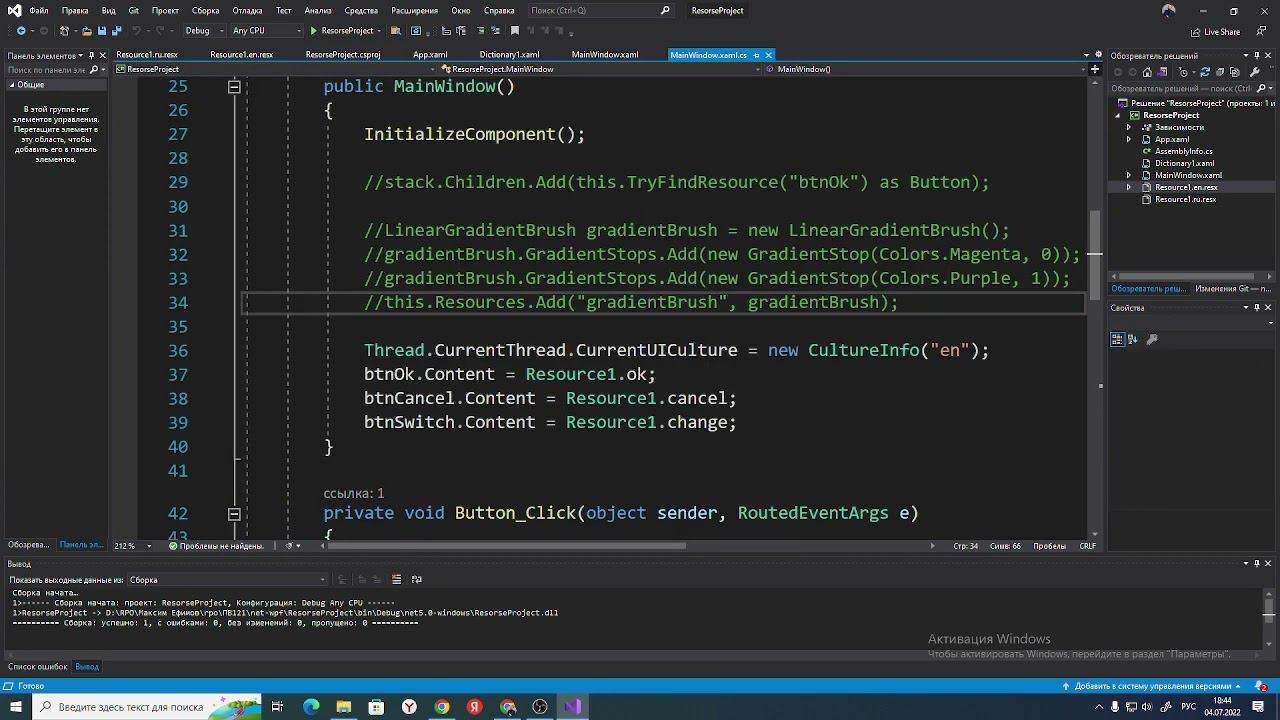Click the Live Share icon
1280x720 pixels.
1197,32
